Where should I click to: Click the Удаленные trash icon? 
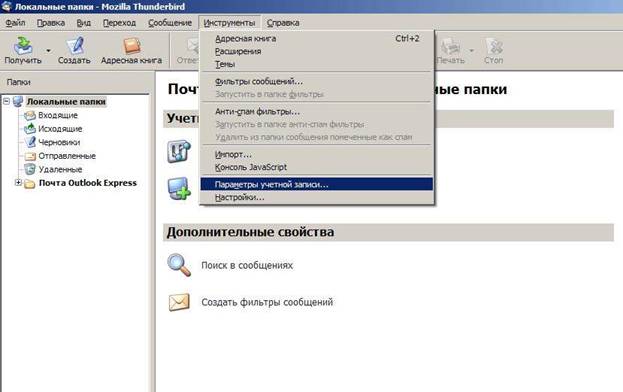pyautogui.click(x=30, y=169)
